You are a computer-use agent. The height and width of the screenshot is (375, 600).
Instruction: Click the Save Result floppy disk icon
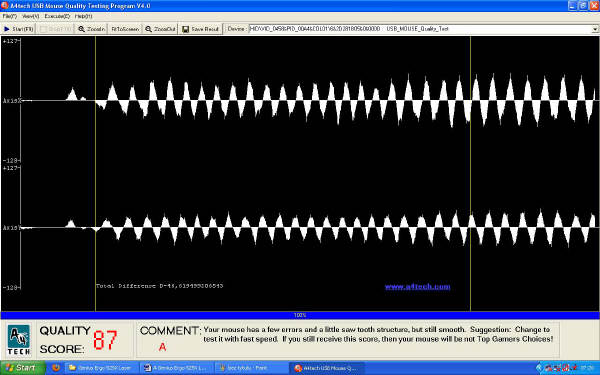(186, 29)
